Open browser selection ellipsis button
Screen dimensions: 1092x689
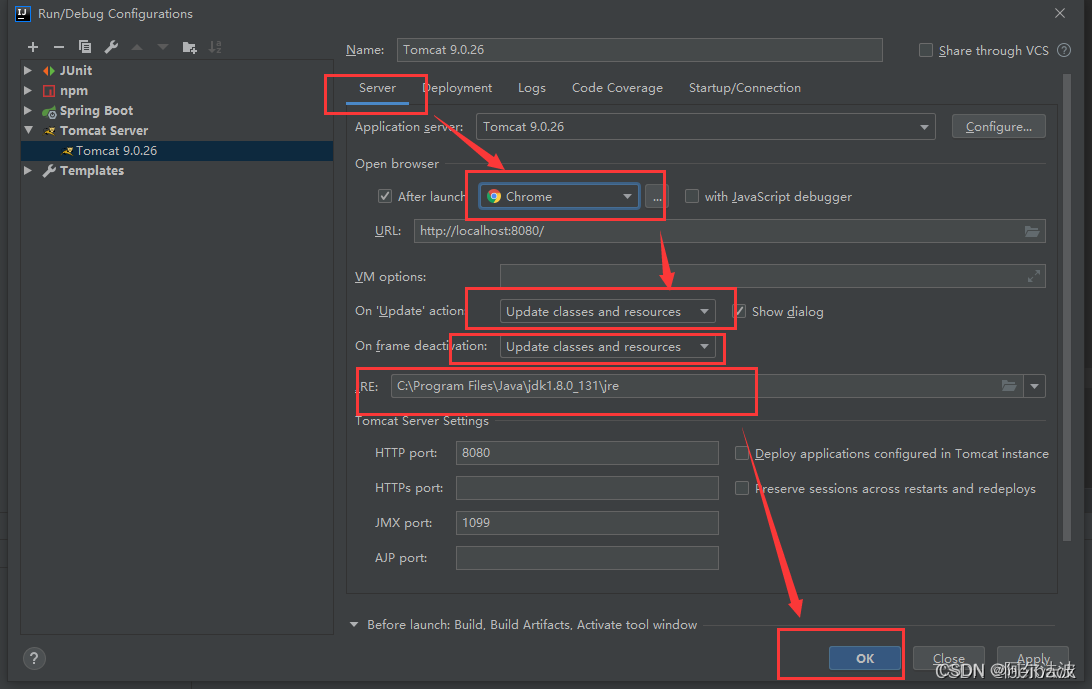pyautogui.click(x=656, y=197)
